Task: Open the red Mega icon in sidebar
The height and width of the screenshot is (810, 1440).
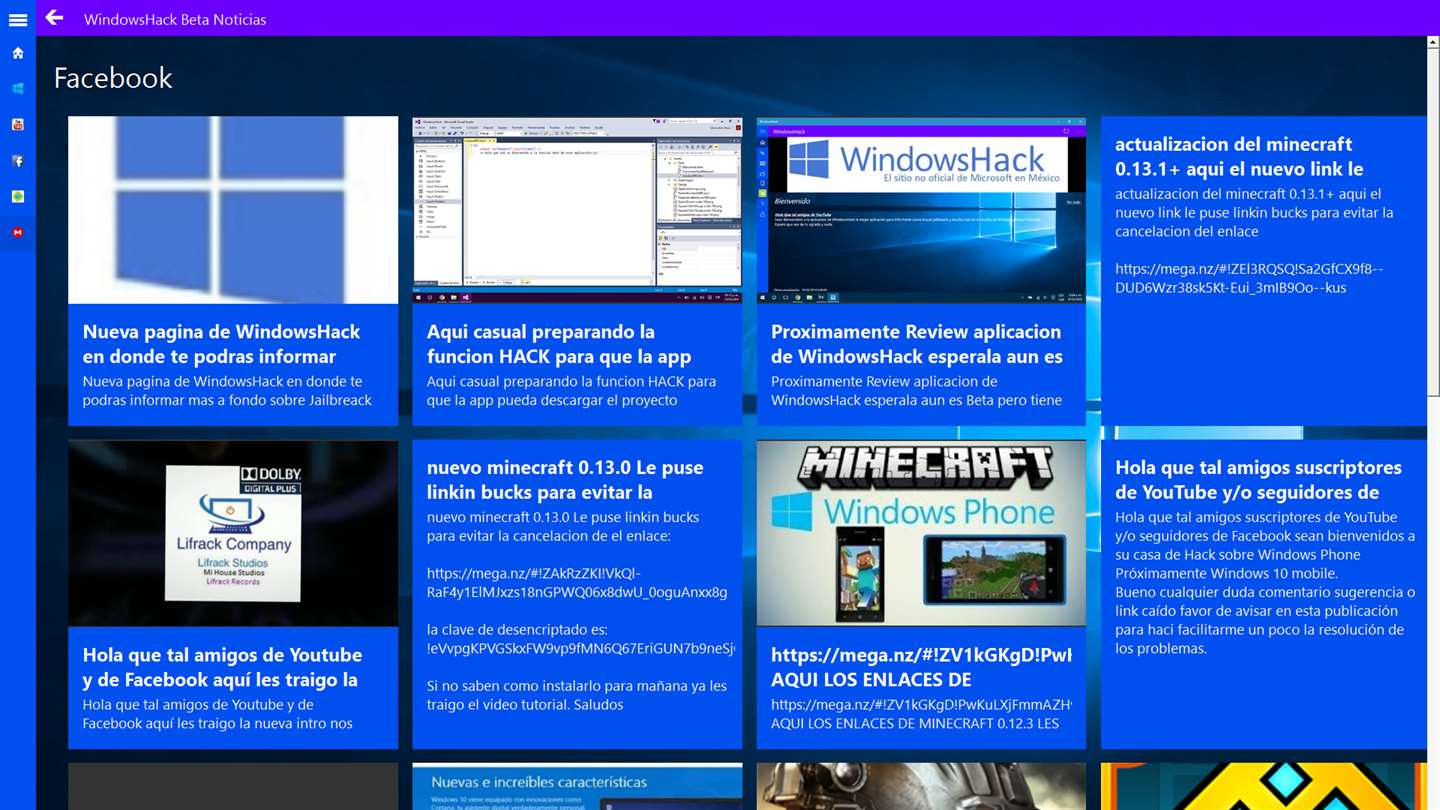Action: click(18, 233)
